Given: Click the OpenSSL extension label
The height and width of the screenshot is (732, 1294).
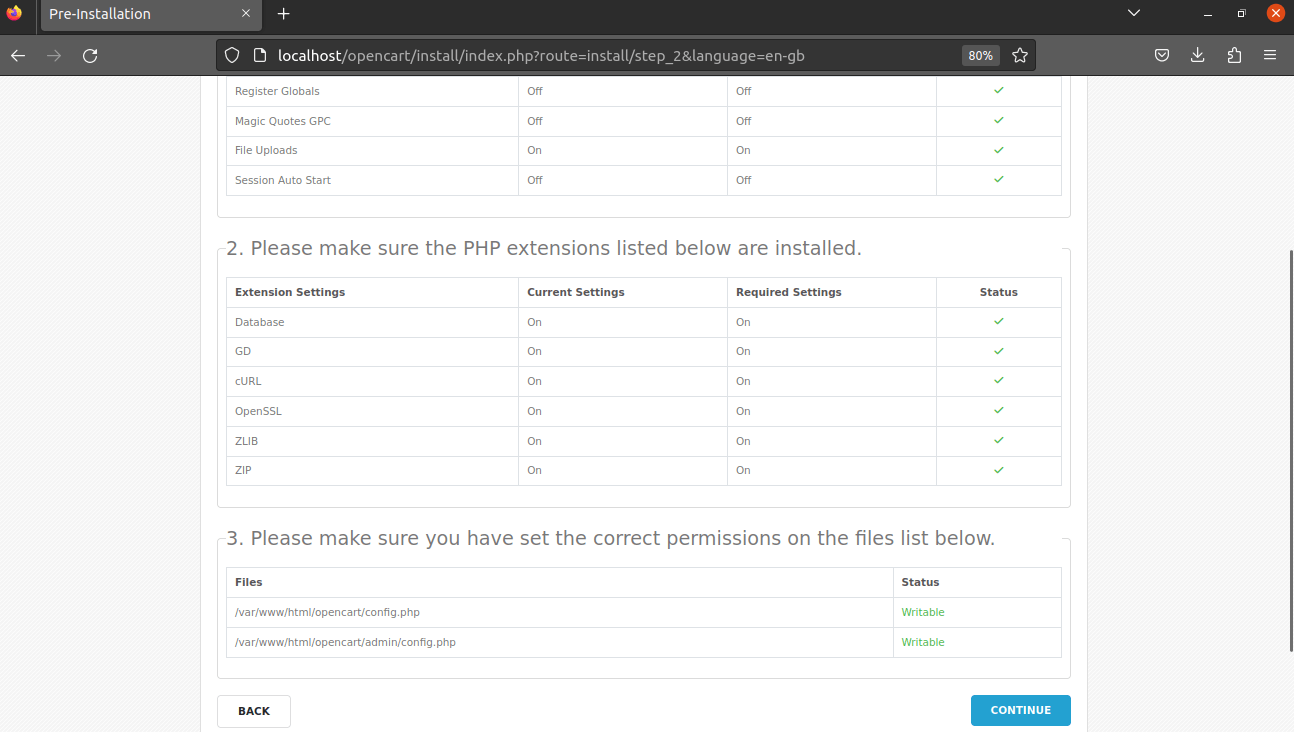Looking at the screenshot, I should point(258,411).
